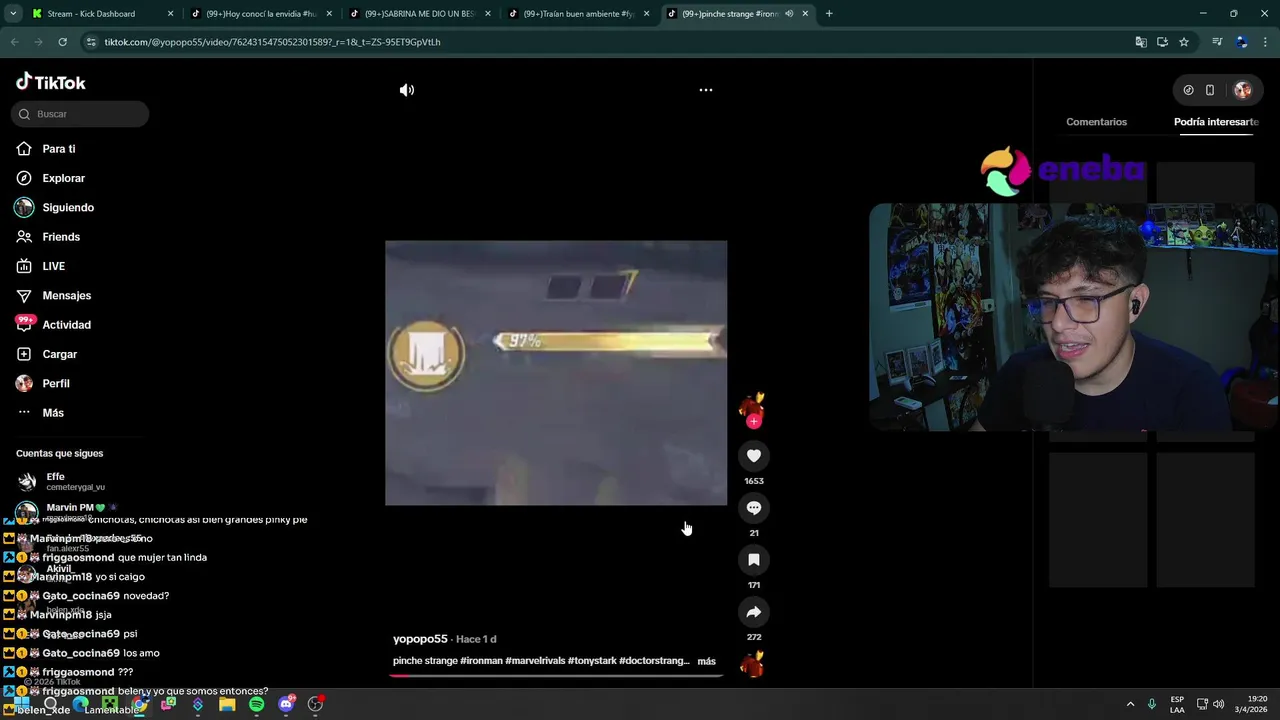The height and width of the screenshot is (720, 1280).
Task: Switch to the SABRINA ME DIO UN BESO tab
Action: (419, 14)
